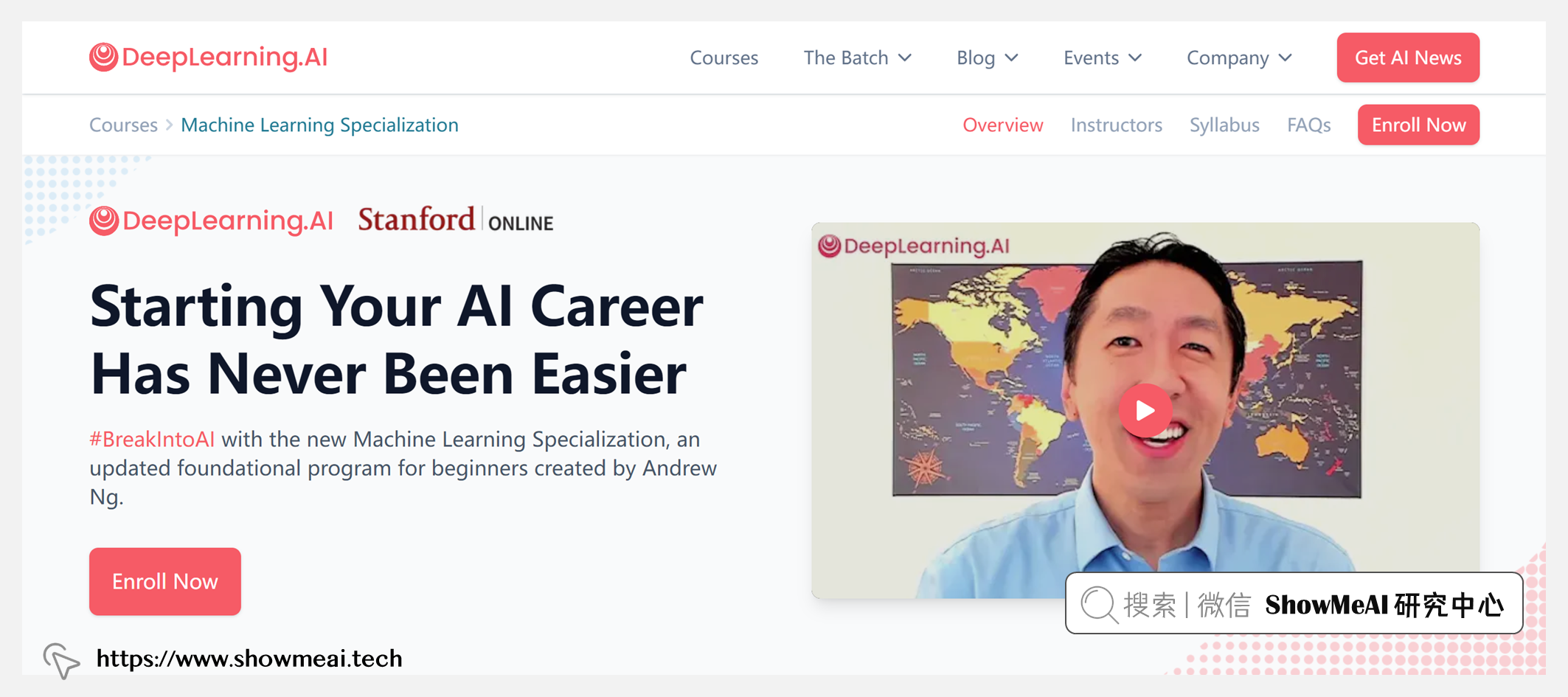Click the large Enroll Now button below the text
This screenshot has height=697, width=1568.
[x=165, y=581]
